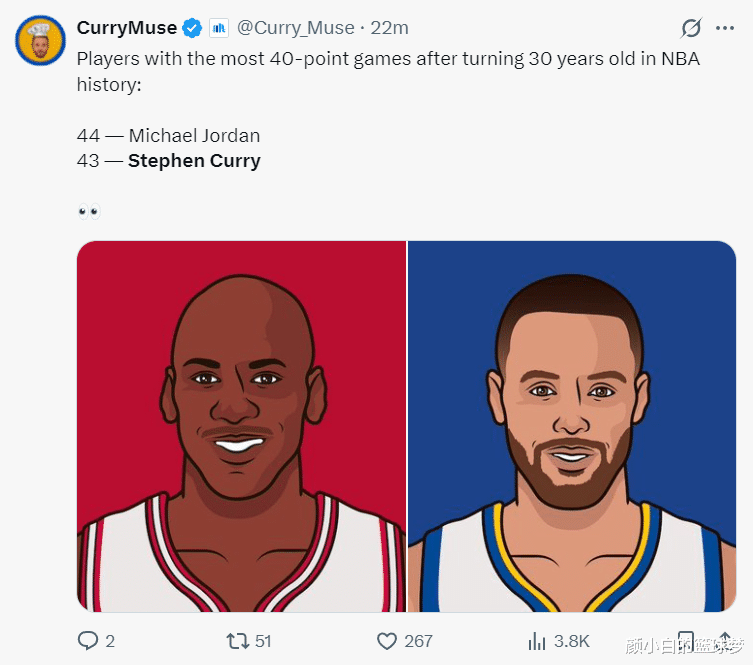This screenshot has width=753, height=665.
Task: Click the reply comment icon
Action: click(x=88, y=641)
